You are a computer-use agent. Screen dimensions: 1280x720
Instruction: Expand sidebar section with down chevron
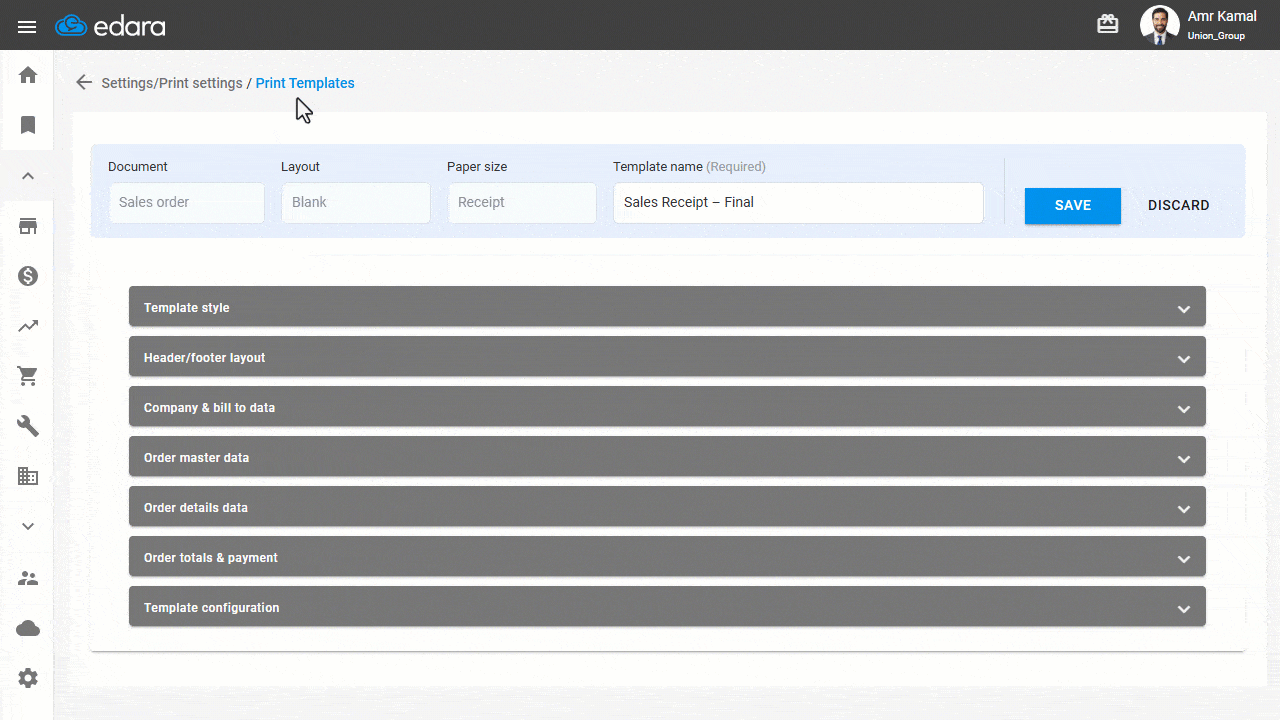coord(28,526)
